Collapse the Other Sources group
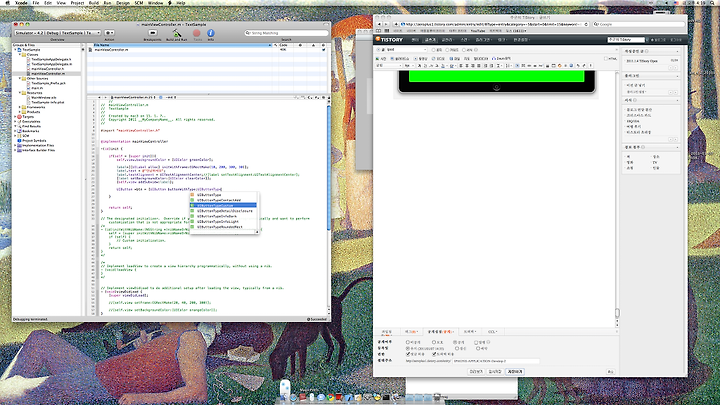The height and width of the screenshot is (405, 720). pyautogui.click(x=20, y=79)
